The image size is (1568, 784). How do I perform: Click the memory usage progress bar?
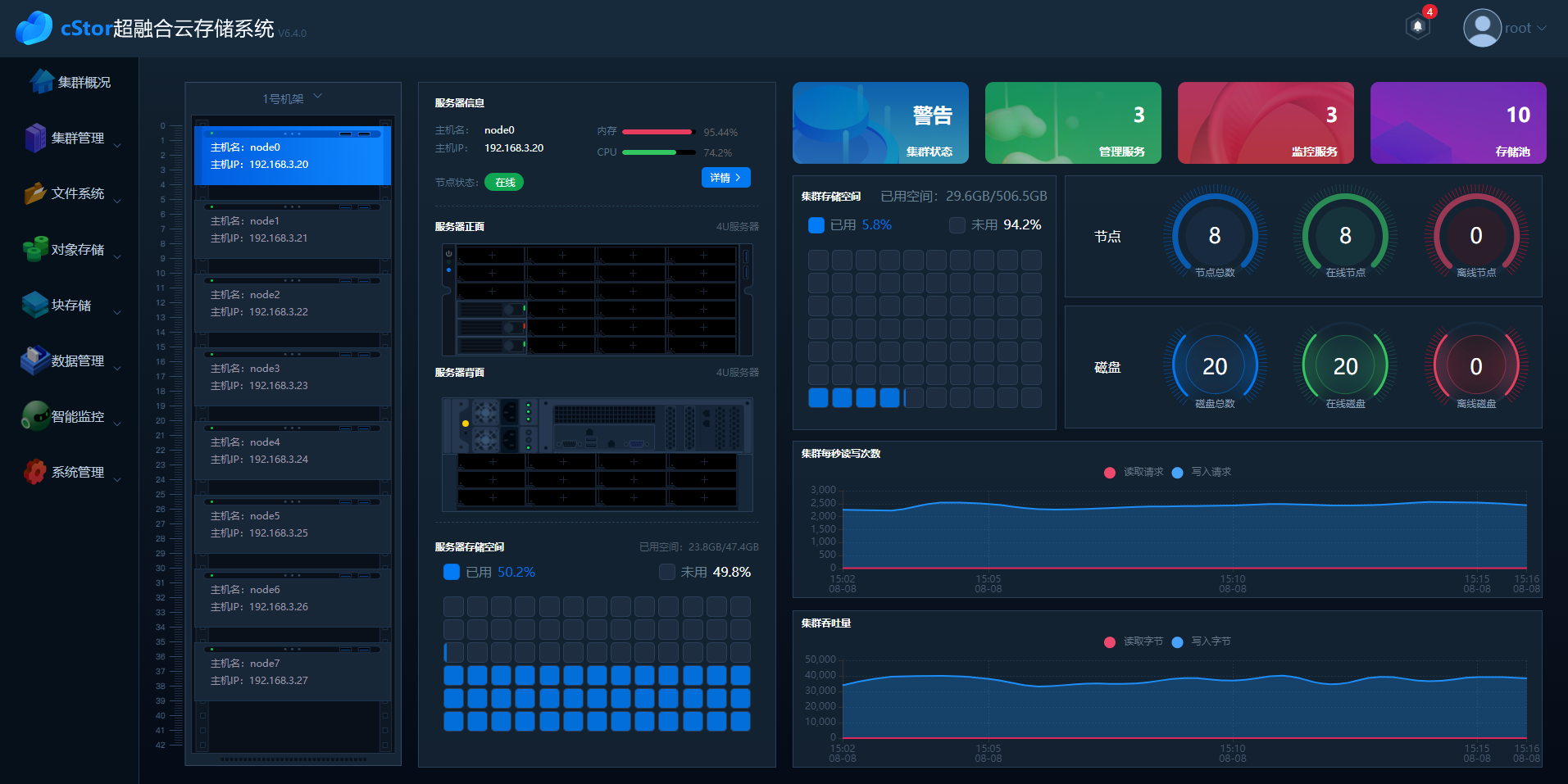click(657, 132)
